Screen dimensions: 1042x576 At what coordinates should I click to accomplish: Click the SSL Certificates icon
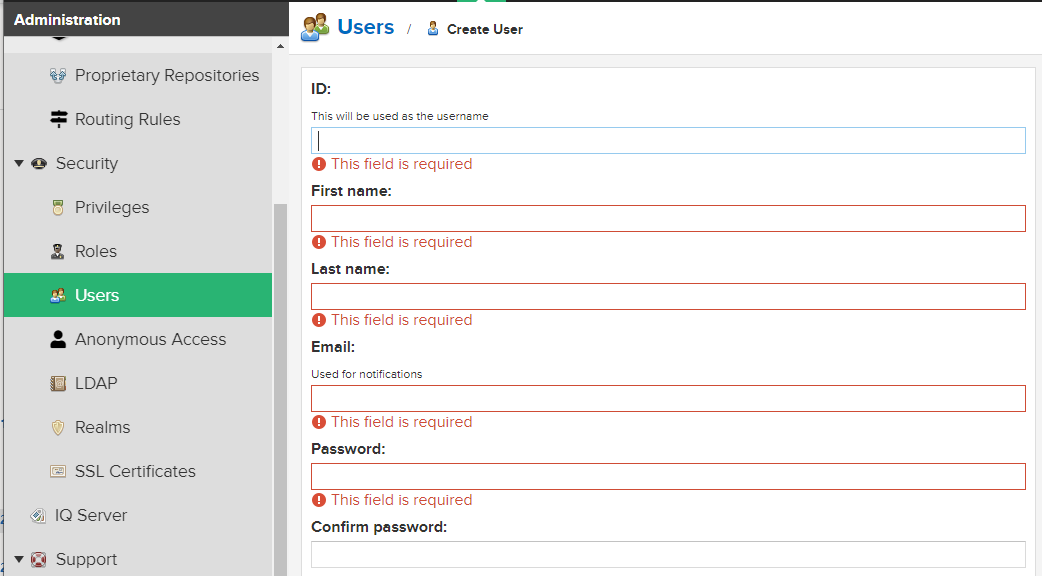click(x=58, y=471)
